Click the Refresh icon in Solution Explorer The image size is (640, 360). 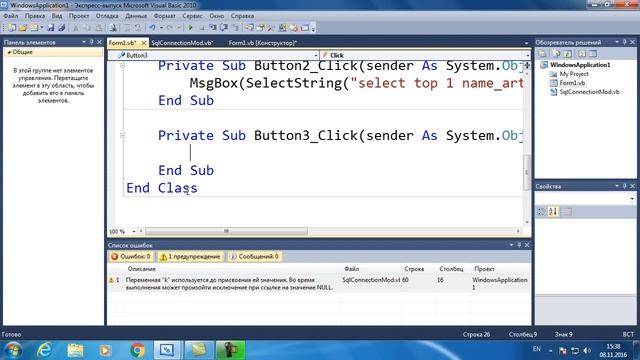tap(568, 53)
